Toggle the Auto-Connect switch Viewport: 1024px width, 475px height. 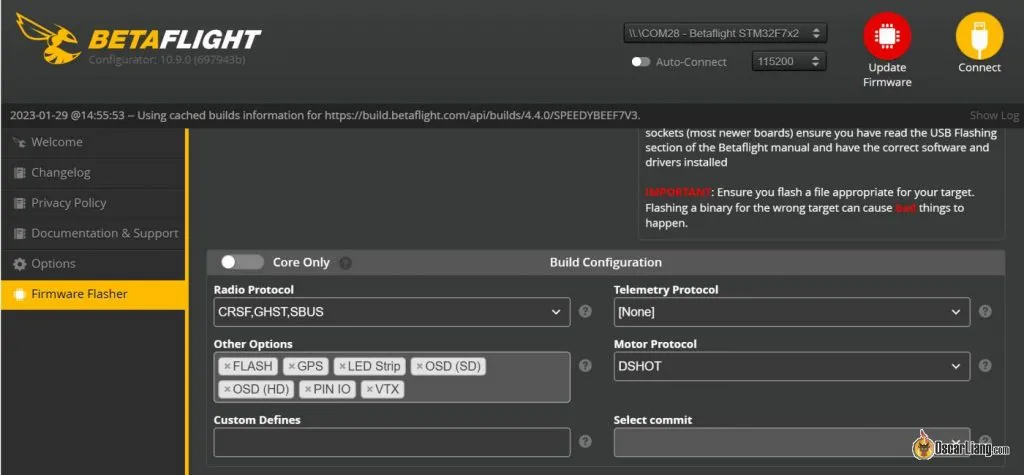[641, 62]
